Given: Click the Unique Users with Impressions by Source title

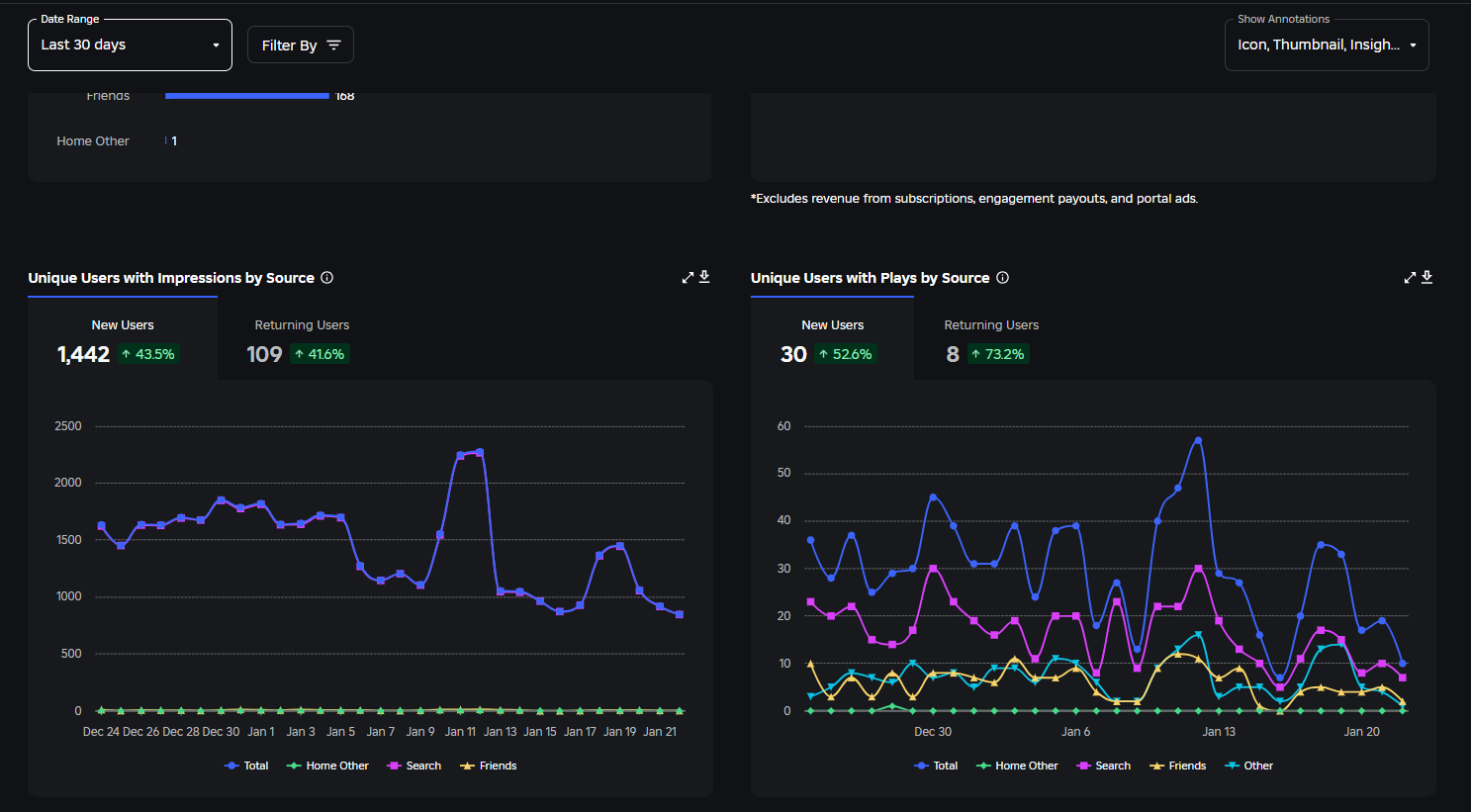Looking at the screenshot, I should 171,278.
